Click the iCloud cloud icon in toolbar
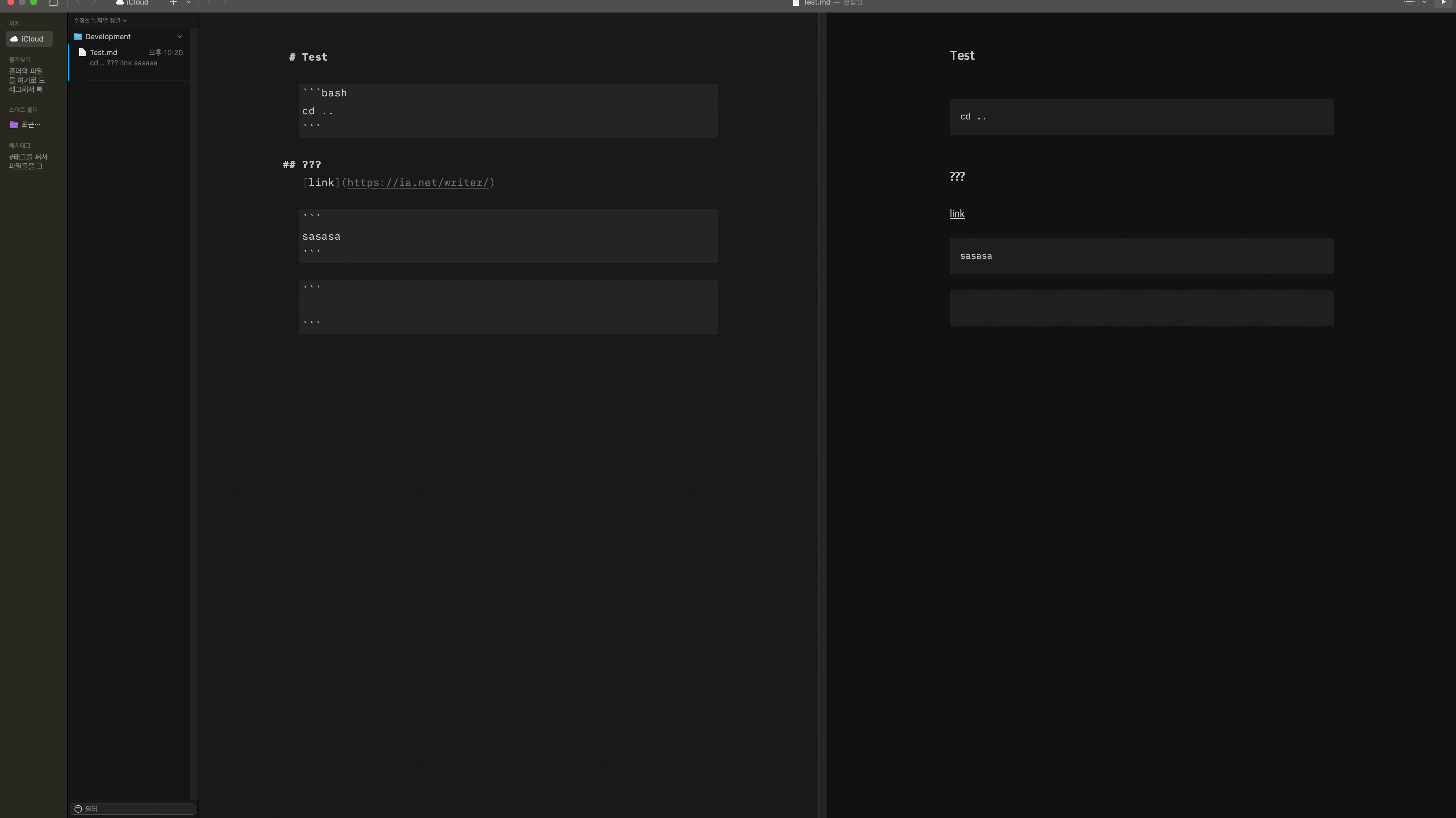This screenshot has height=818, width=1456. coord(120,3)
